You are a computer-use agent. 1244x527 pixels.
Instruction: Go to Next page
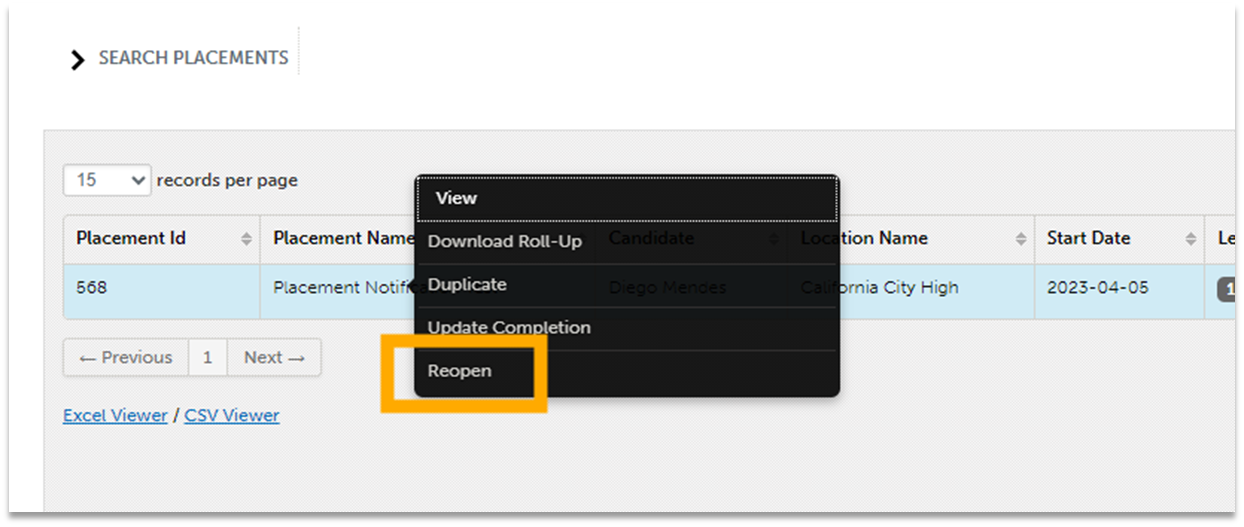(x=274, y=358)
